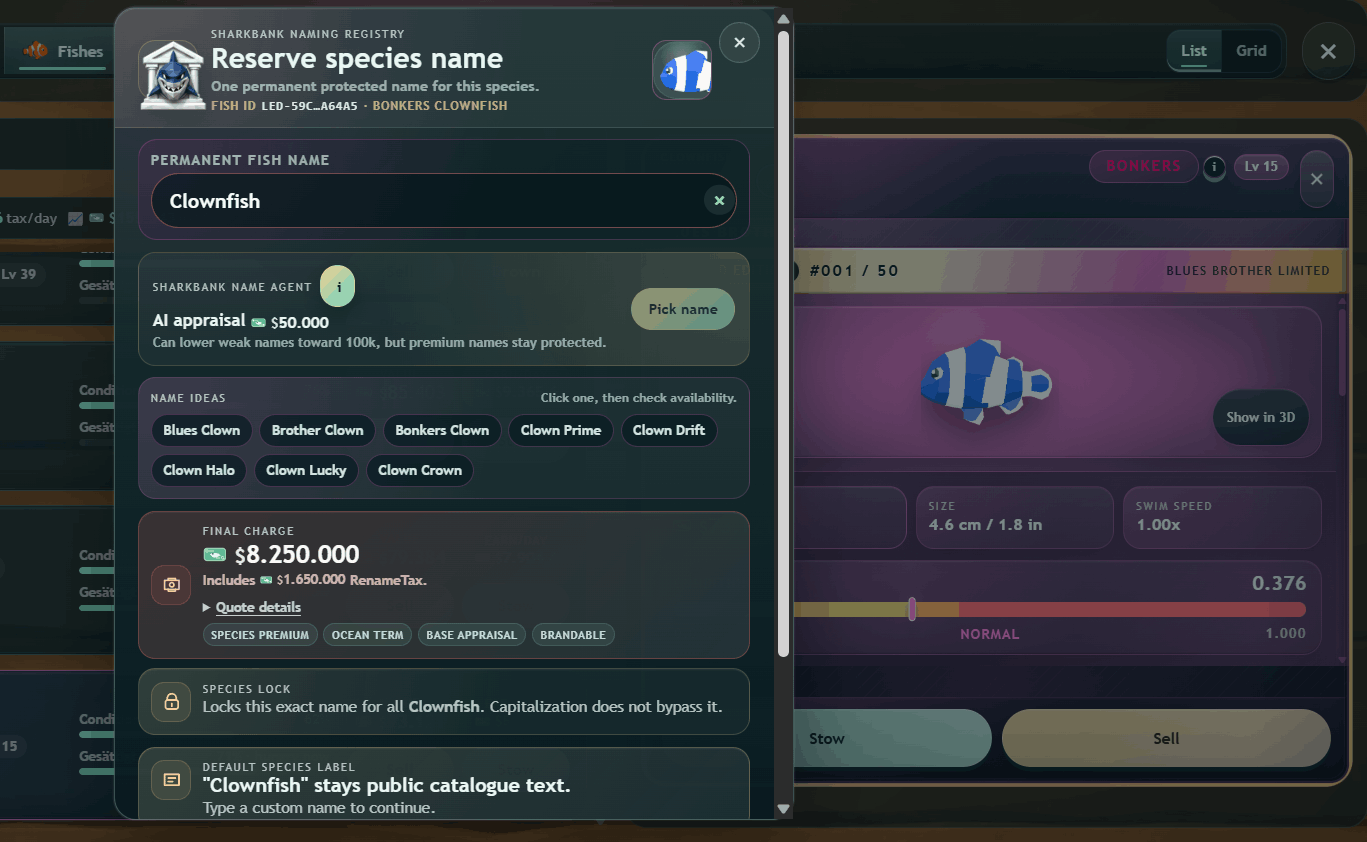Click the default species label icon
Image resolution: width=1367 pixels, height=842 pixels.
tap(171, 779)
